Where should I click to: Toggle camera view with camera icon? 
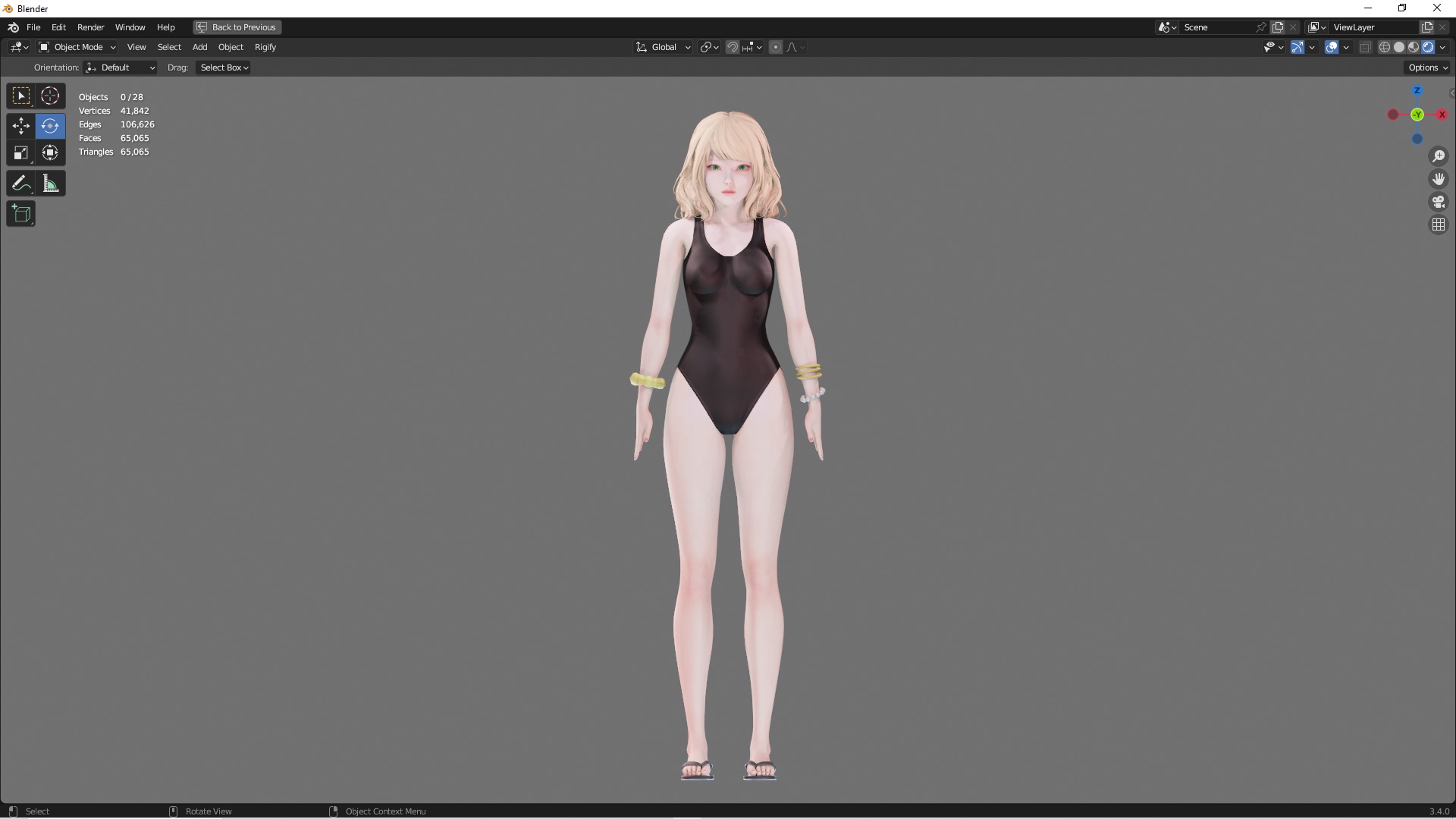[x=1439, y=202]
